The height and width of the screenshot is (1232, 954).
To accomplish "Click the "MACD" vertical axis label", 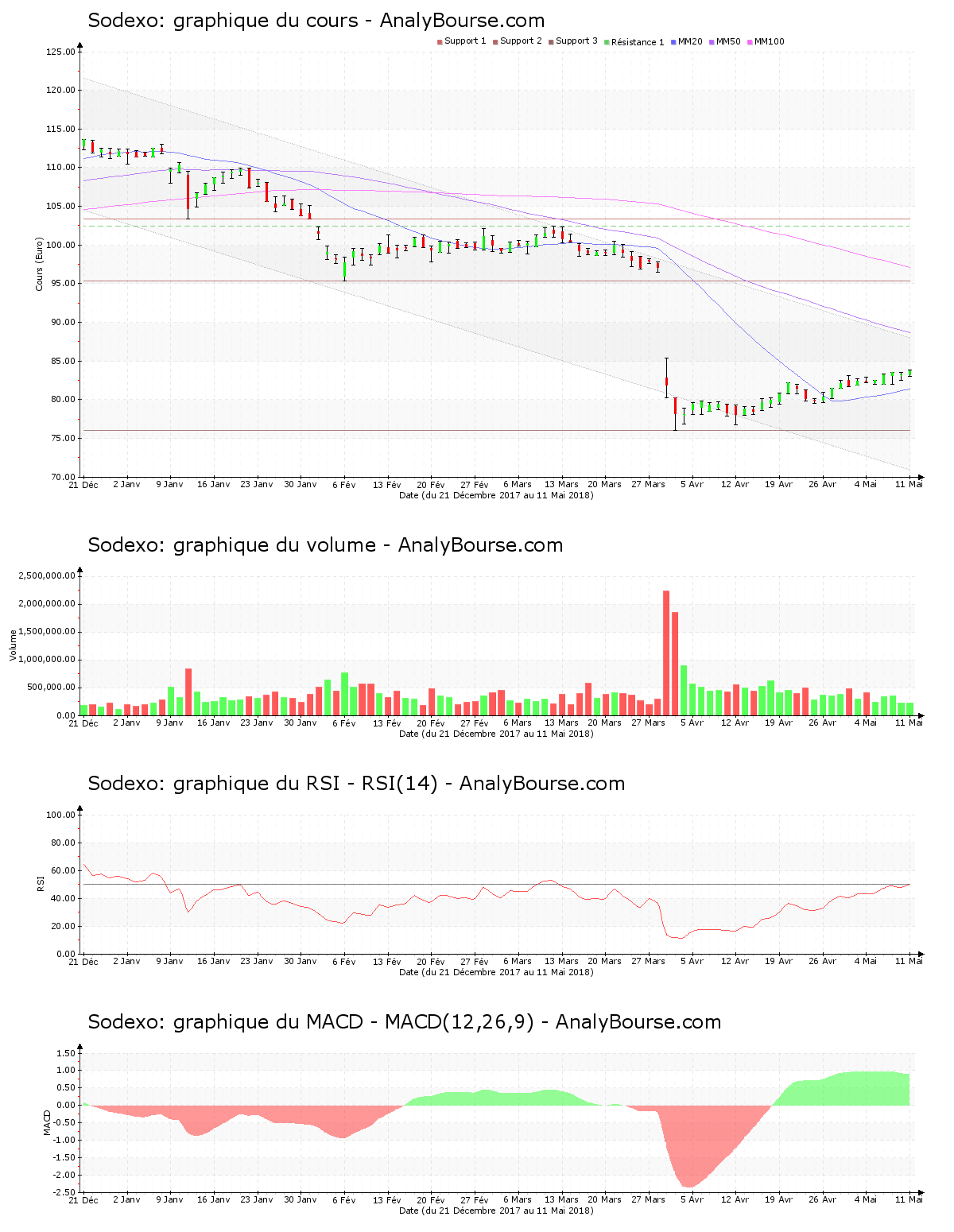I will 47,1122.
